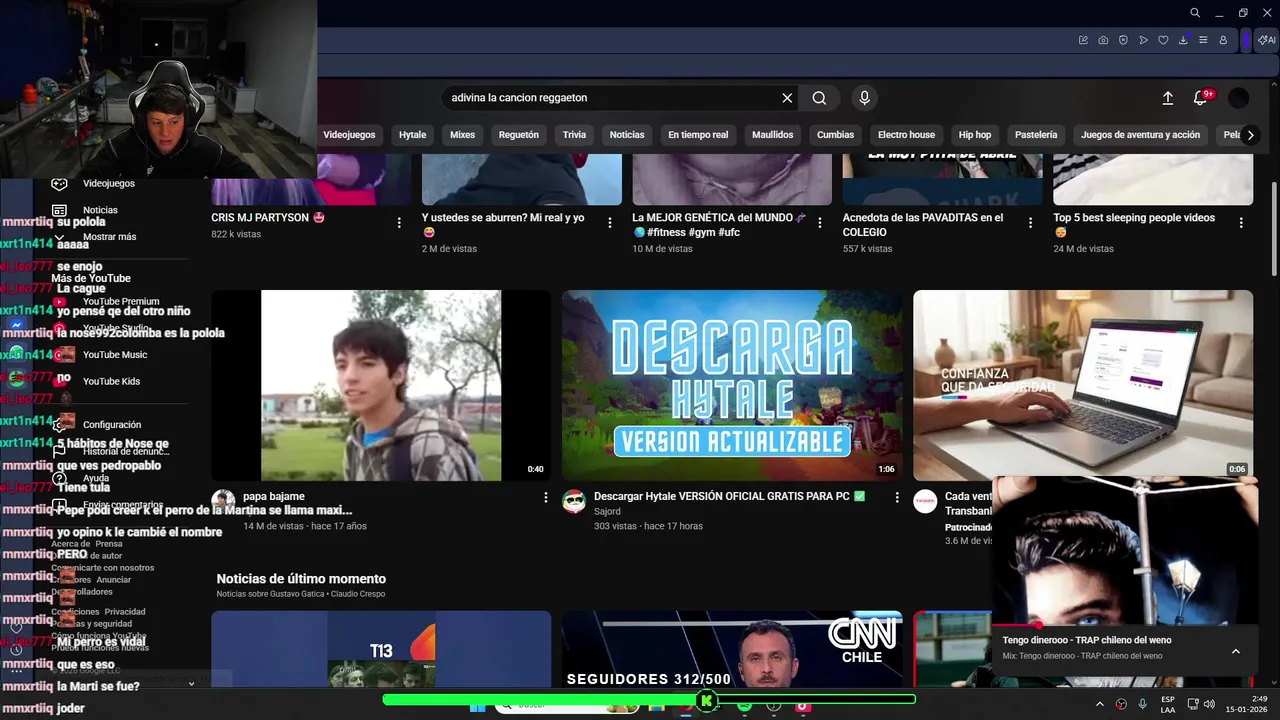Open the CNN Chile news thumbnail
The width and height of the screenshot is (1280, 720).
pyautogui.click(x=732, y=650)
